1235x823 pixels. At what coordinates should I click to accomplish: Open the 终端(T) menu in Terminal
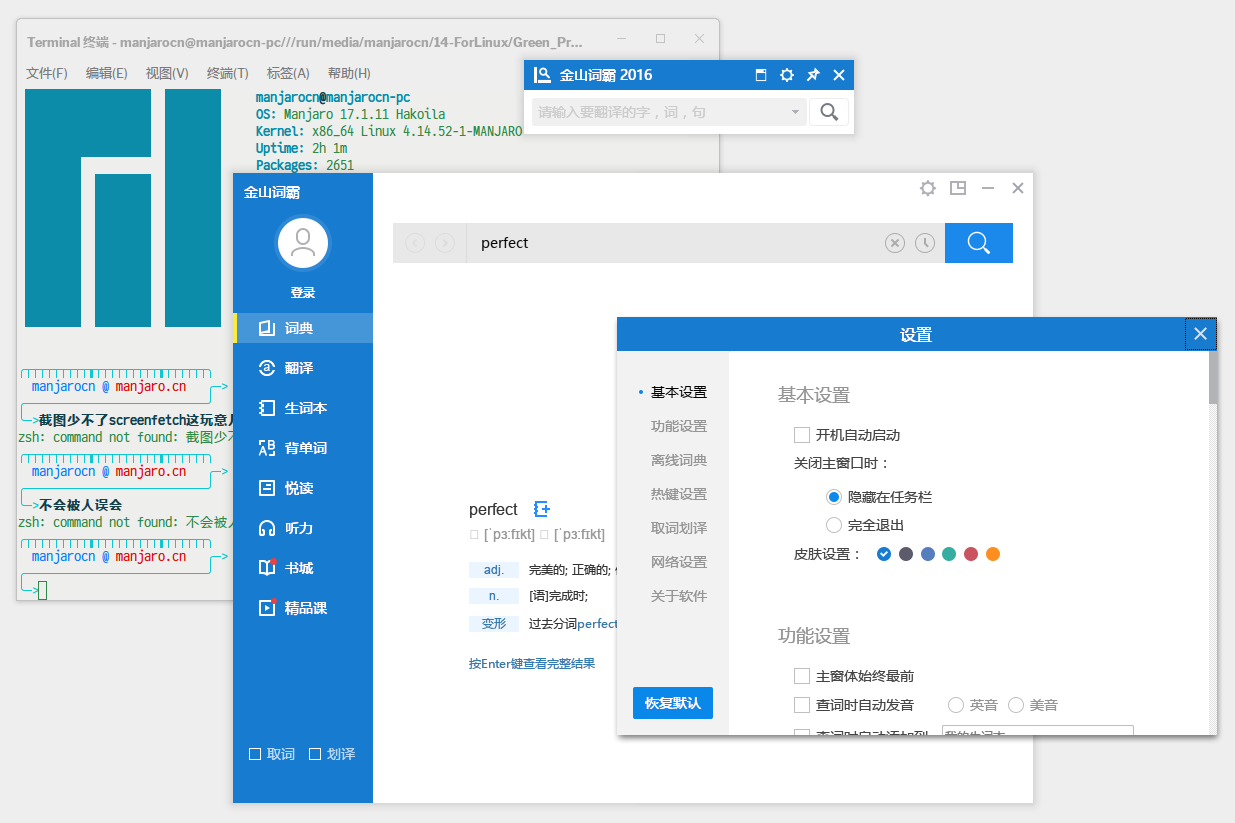coord(228,73)
